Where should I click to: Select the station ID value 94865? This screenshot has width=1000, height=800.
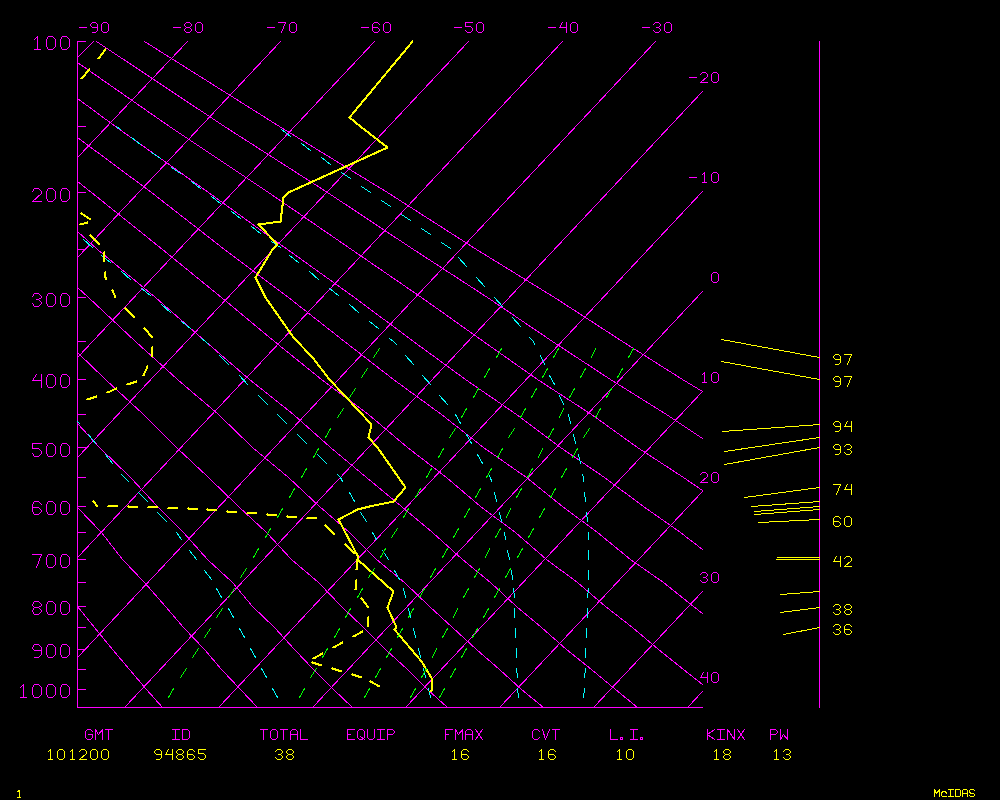(180, 755)
